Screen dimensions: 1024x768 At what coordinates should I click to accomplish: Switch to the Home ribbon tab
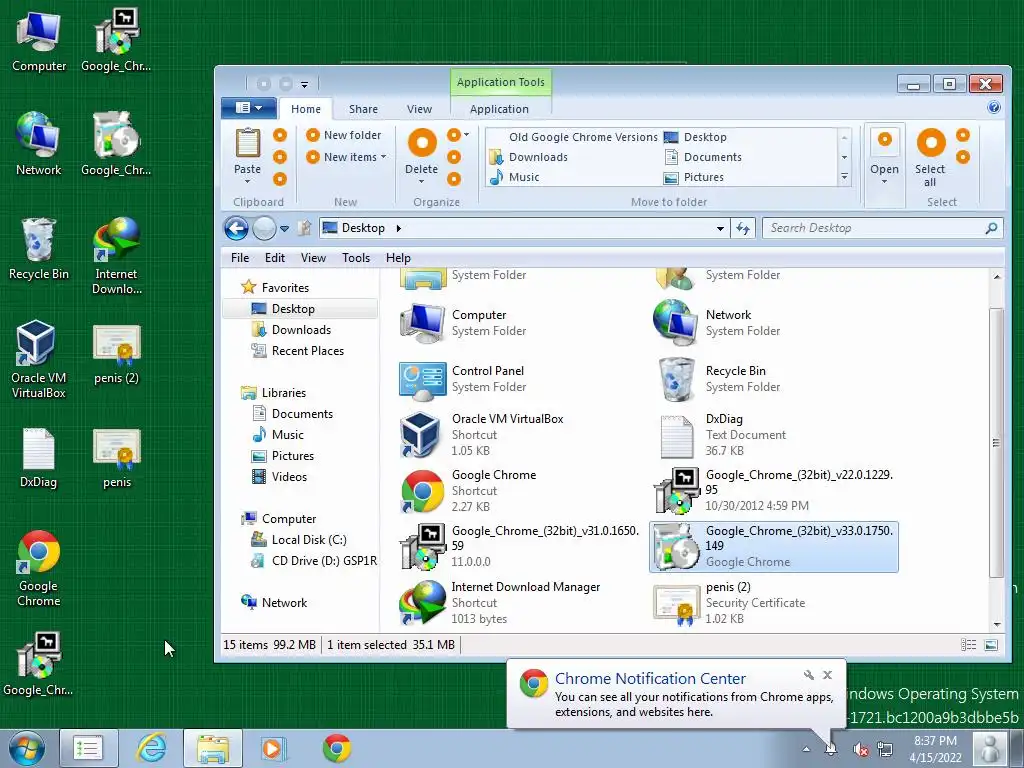coord(306,109)
